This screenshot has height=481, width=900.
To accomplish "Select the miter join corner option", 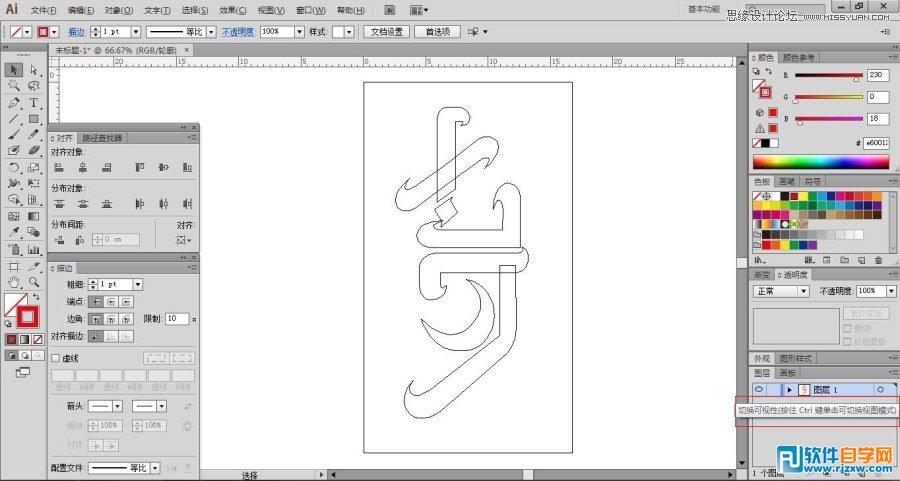I will coord(96,319).
